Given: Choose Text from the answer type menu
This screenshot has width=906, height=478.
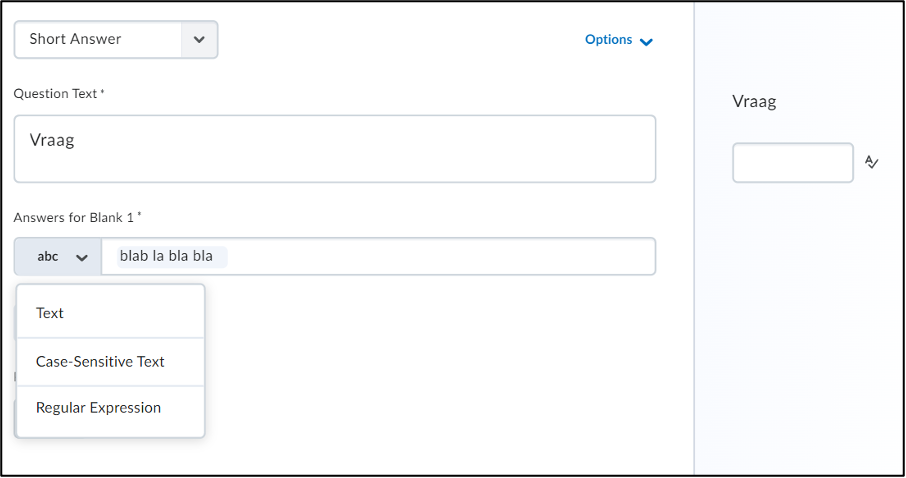Looking at the screenshot, I should (110, 313).
